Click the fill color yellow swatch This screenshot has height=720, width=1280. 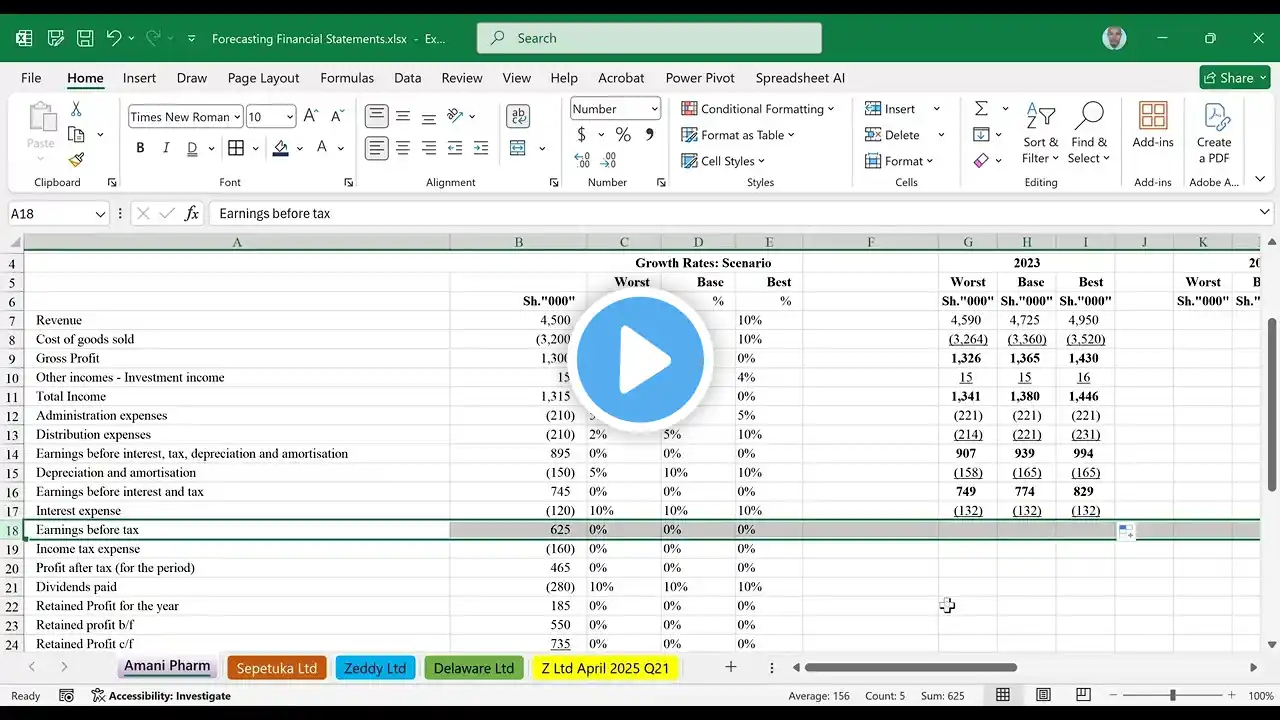(281, 148)
